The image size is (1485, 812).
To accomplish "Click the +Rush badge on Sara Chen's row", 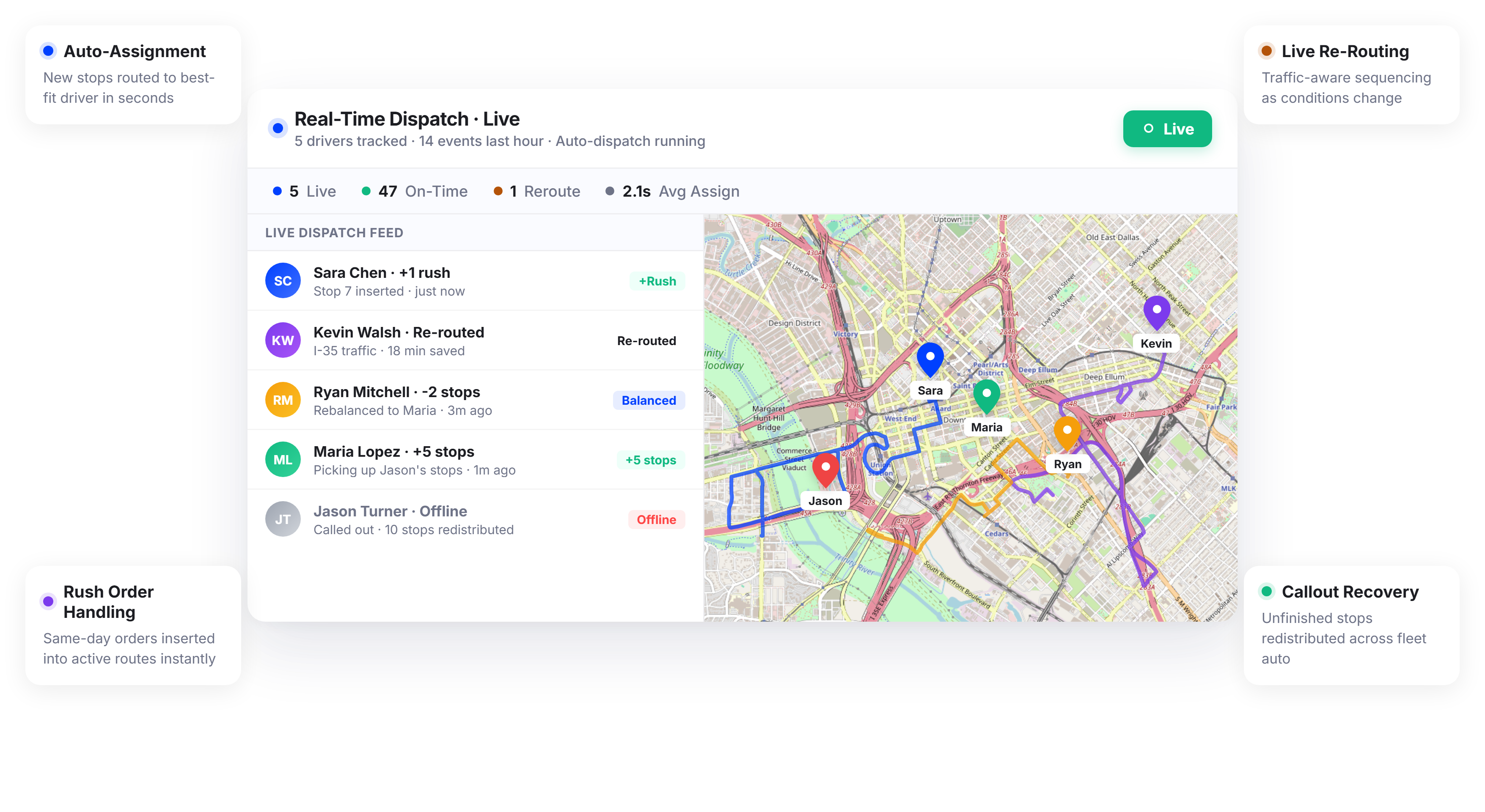I will coord(657,281).
